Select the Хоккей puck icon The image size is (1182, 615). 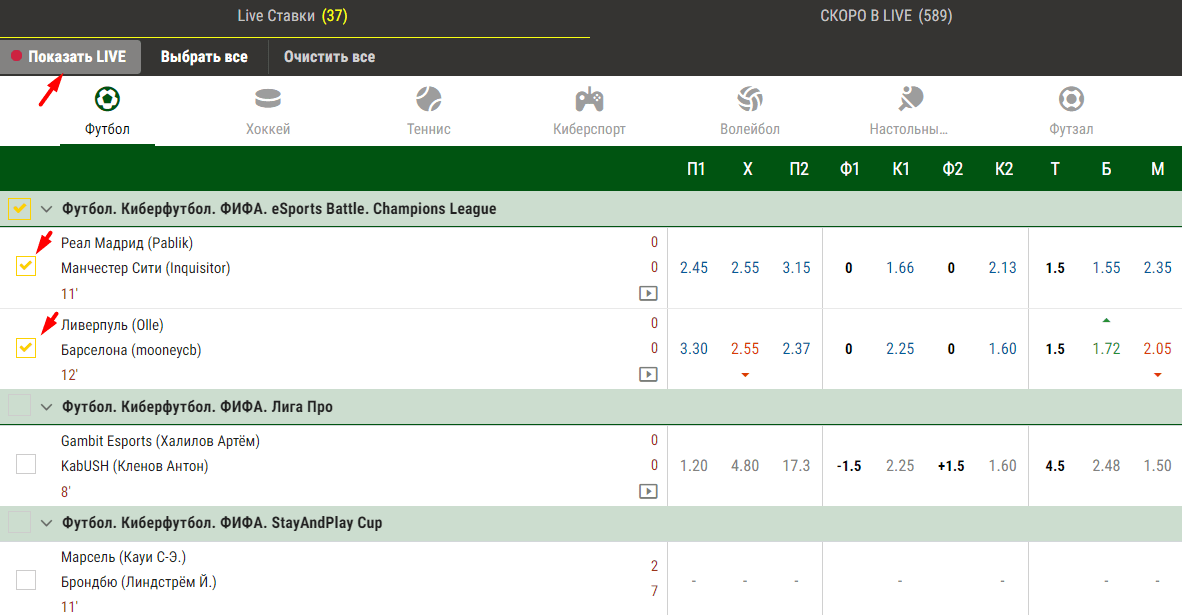point(268,99)
